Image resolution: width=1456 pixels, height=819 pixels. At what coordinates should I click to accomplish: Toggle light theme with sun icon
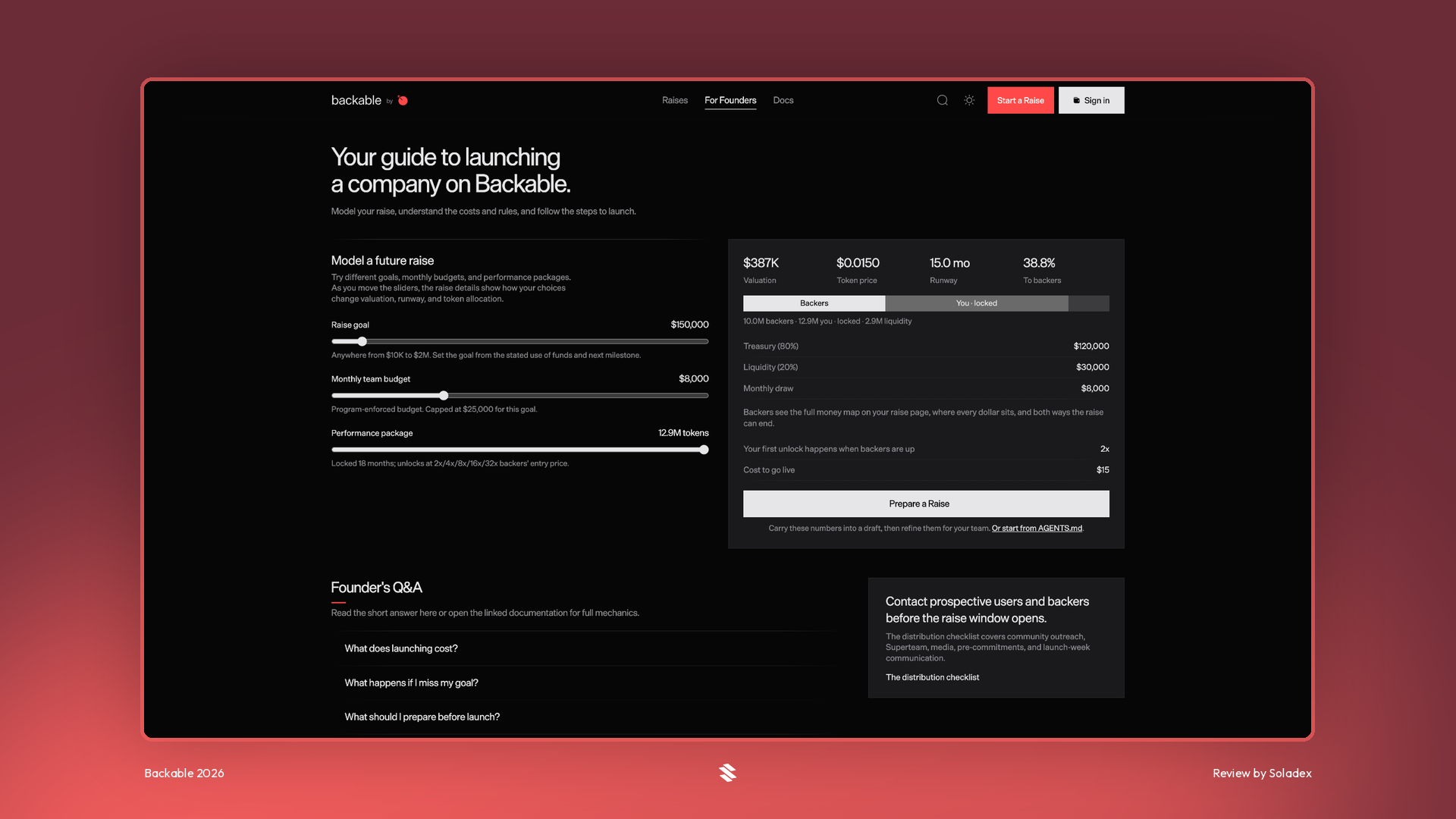(969, 100)
